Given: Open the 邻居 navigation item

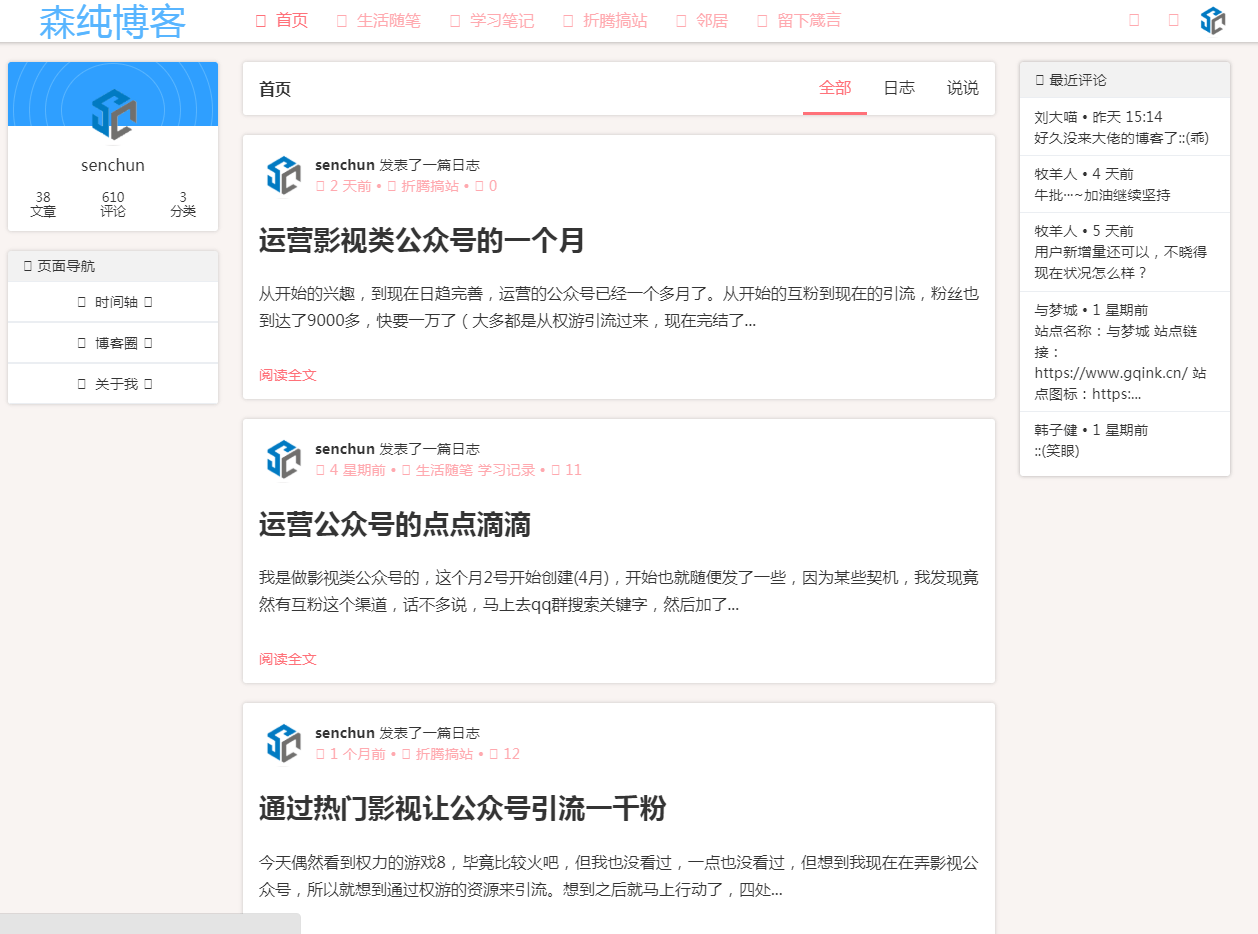Looking at the screenshot, I should 703,21.
